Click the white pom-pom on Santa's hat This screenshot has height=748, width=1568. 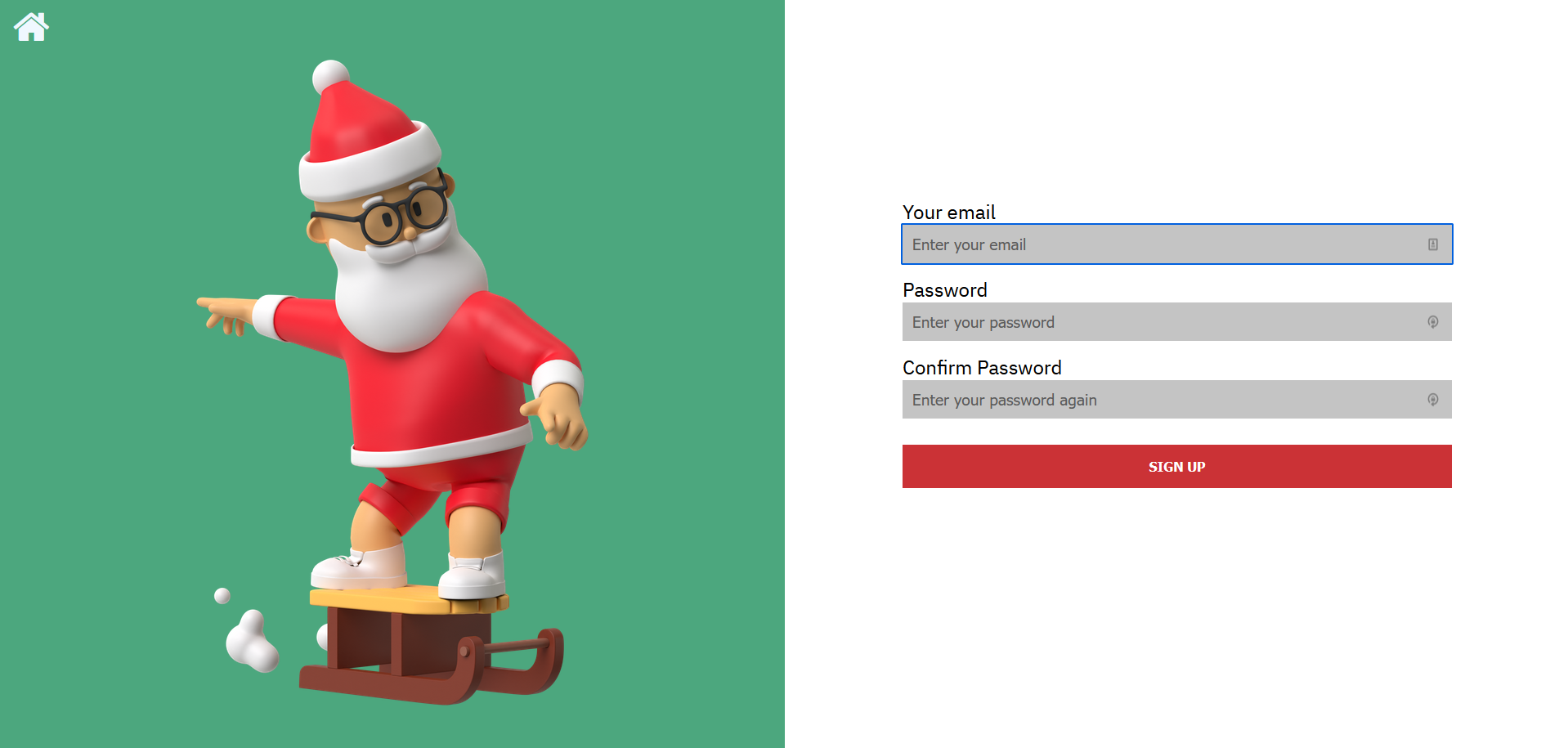click(x=331, y=77)
